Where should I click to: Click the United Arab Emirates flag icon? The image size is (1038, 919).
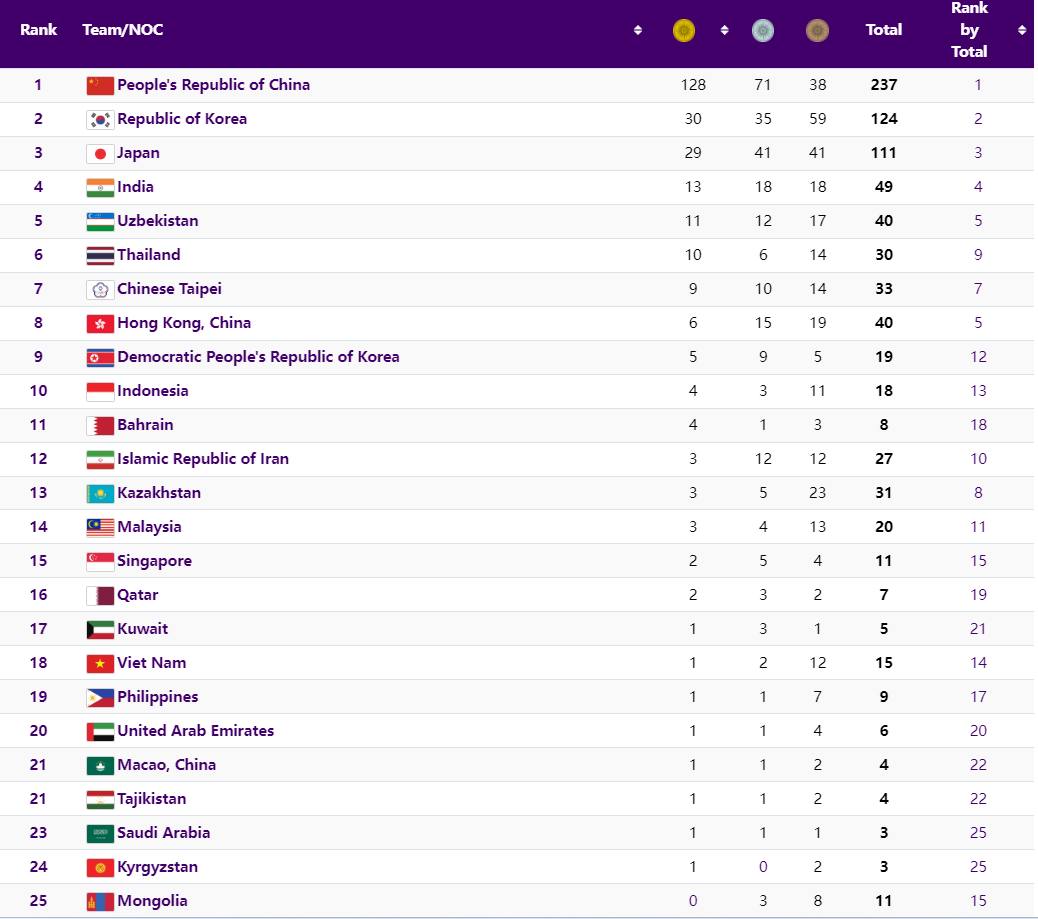click(100, 731)
